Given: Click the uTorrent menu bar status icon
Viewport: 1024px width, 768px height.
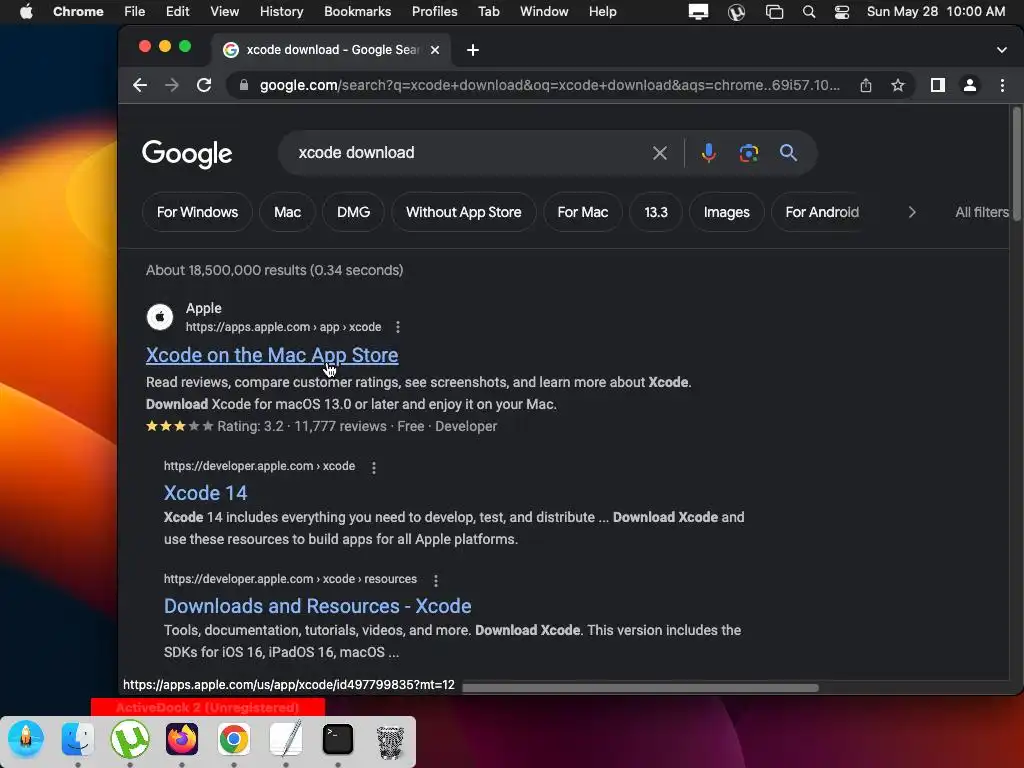Looking at the screenshot, I should 736,12.
